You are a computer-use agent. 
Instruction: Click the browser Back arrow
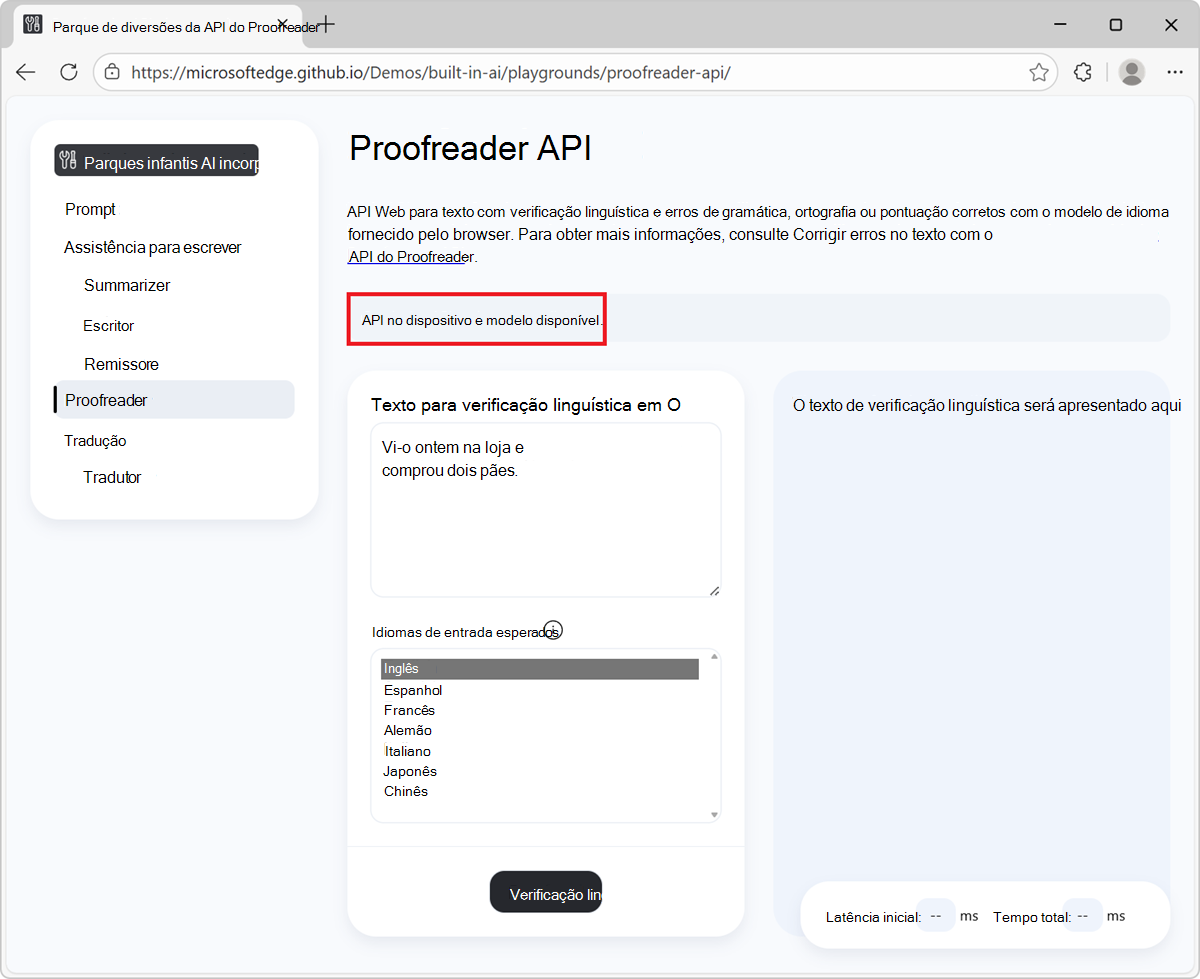(26, 72)
